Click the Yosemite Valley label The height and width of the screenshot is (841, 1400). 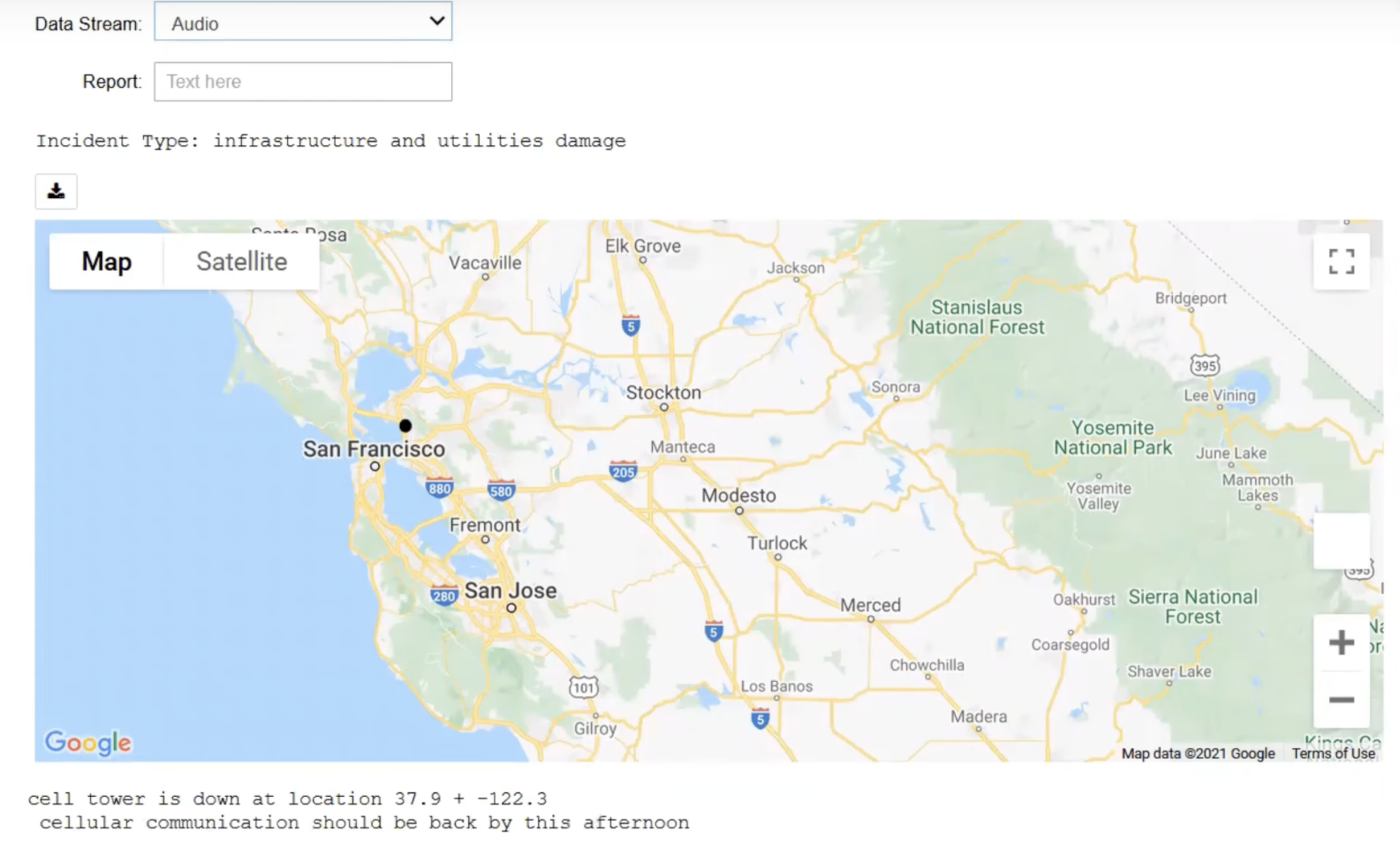[1098, 496]
